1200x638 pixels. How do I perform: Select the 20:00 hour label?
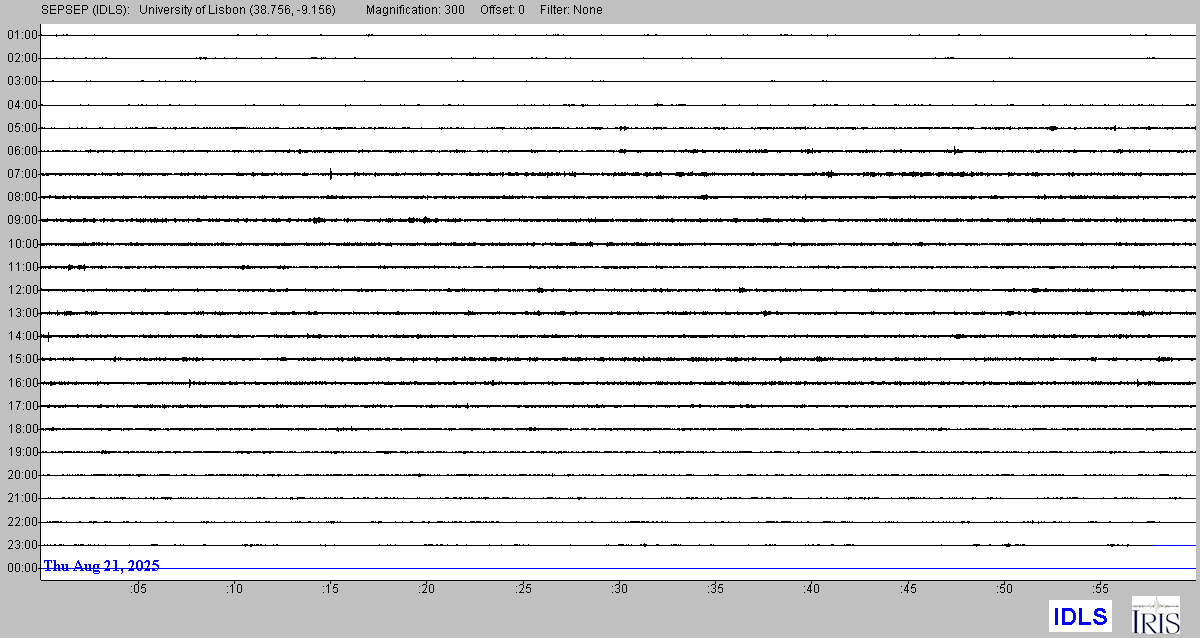[x=22, y=475]
